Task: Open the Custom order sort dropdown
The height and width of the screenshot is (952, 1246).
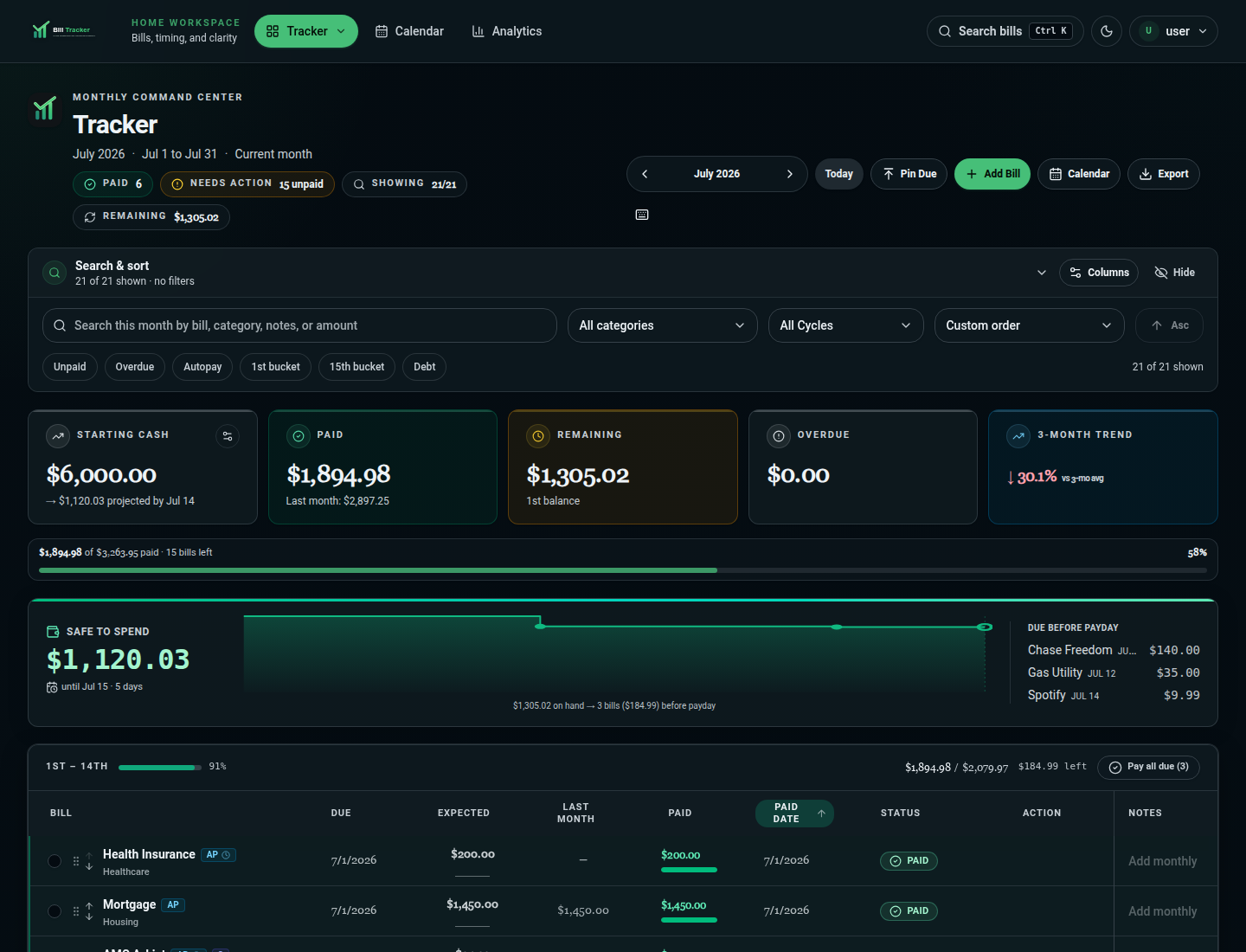Action: (x=1030, y=325)
